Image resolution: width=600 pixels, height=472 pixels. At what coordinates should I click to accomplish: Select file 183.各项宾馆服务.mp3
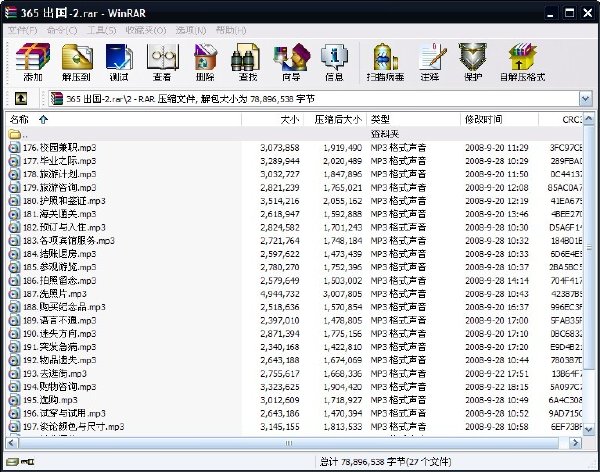68,241
